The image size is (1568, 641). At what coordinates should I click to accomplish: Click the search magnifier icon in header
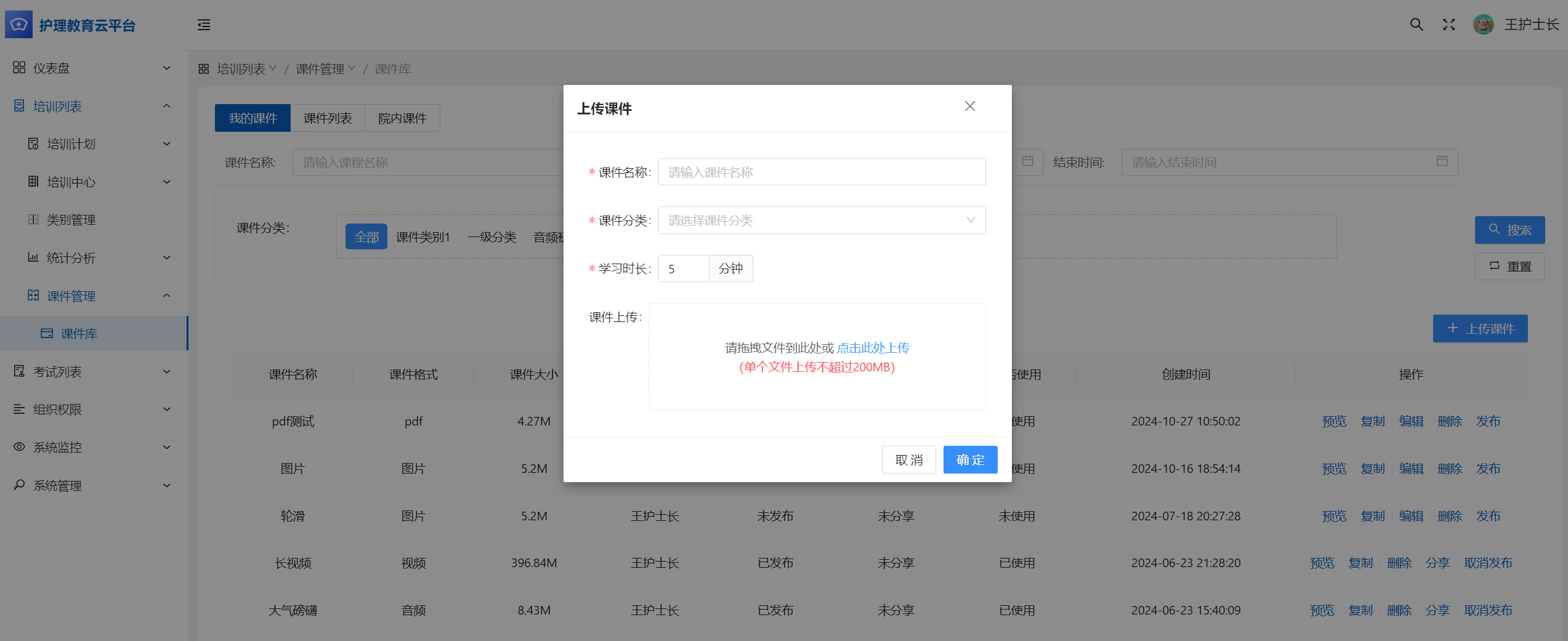click(x=1416, y=25)
